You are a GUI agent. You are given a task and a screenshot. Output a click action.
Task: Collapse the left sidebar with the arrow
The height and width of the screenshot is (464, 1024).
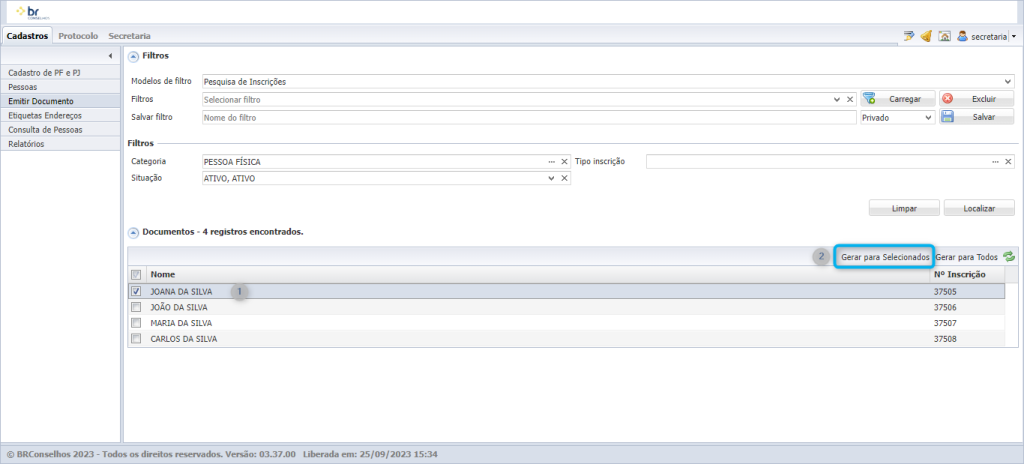[110, 56]
